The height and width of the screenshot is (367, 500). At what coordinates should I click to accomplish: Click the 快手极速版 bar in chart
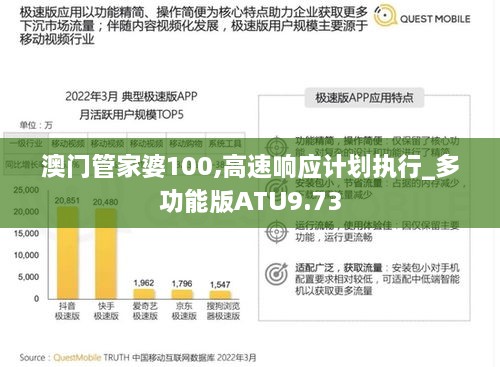106,253
